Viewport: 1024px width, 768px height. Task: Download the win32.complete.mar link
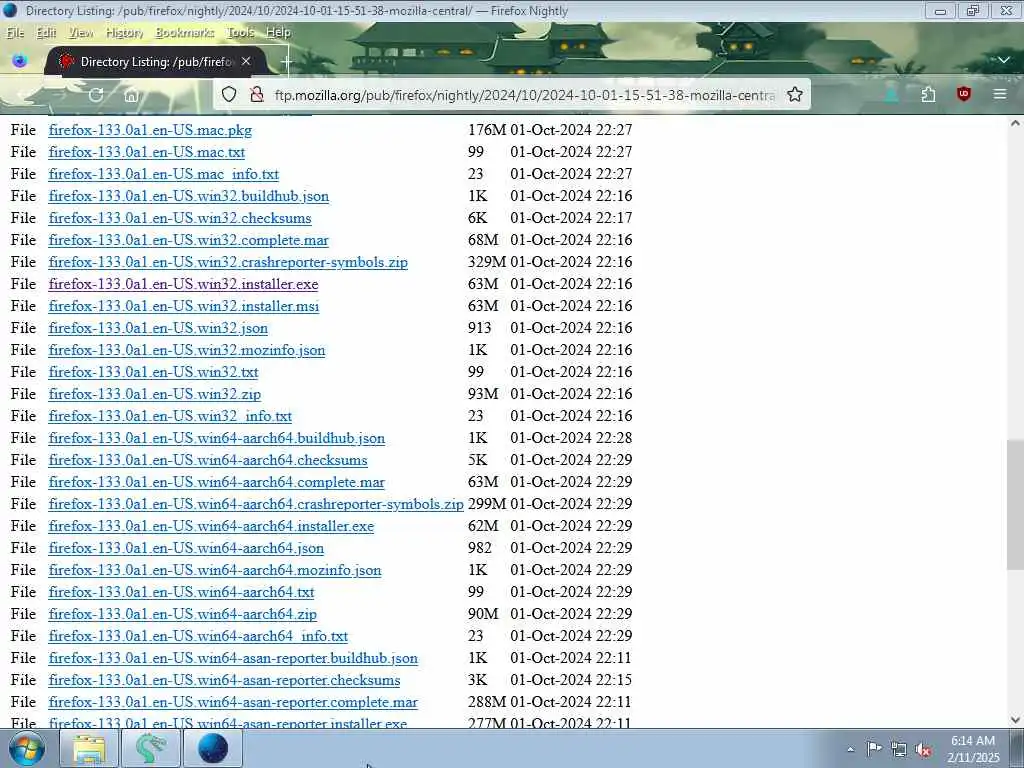(x=188, y=240)
